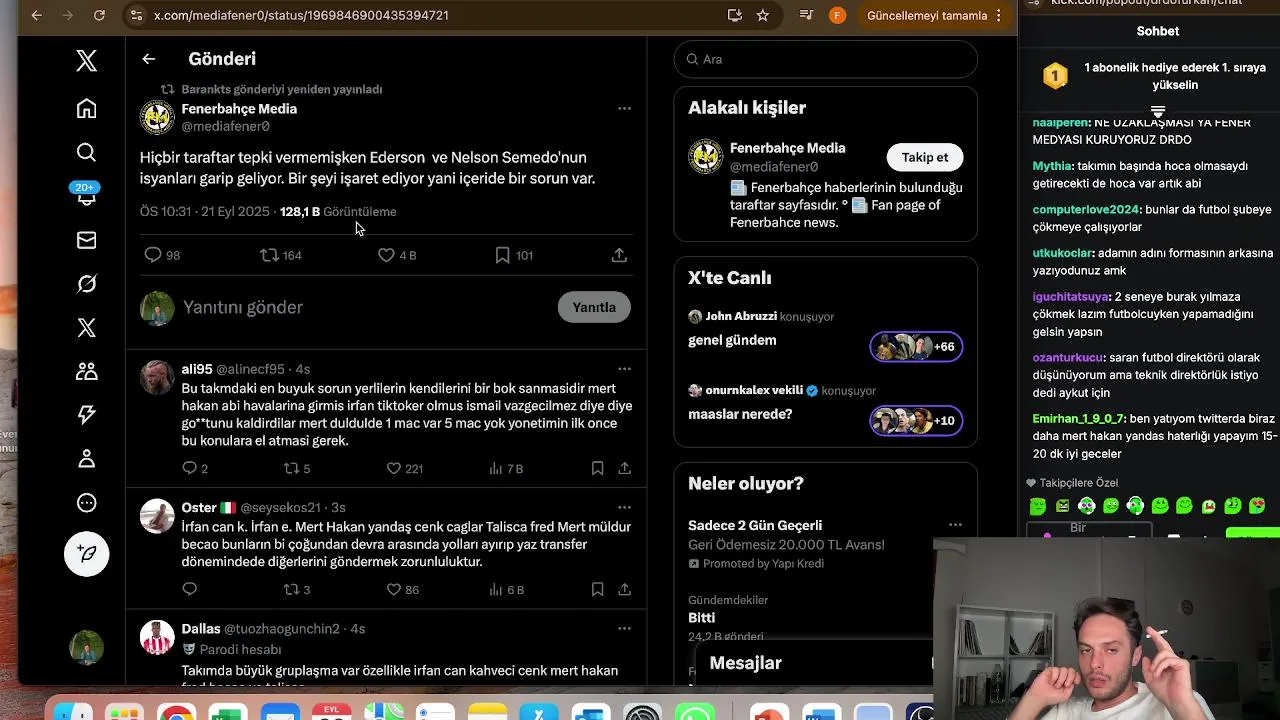
Task: Go to Home via house icon
Action: (x=87, y=108)
